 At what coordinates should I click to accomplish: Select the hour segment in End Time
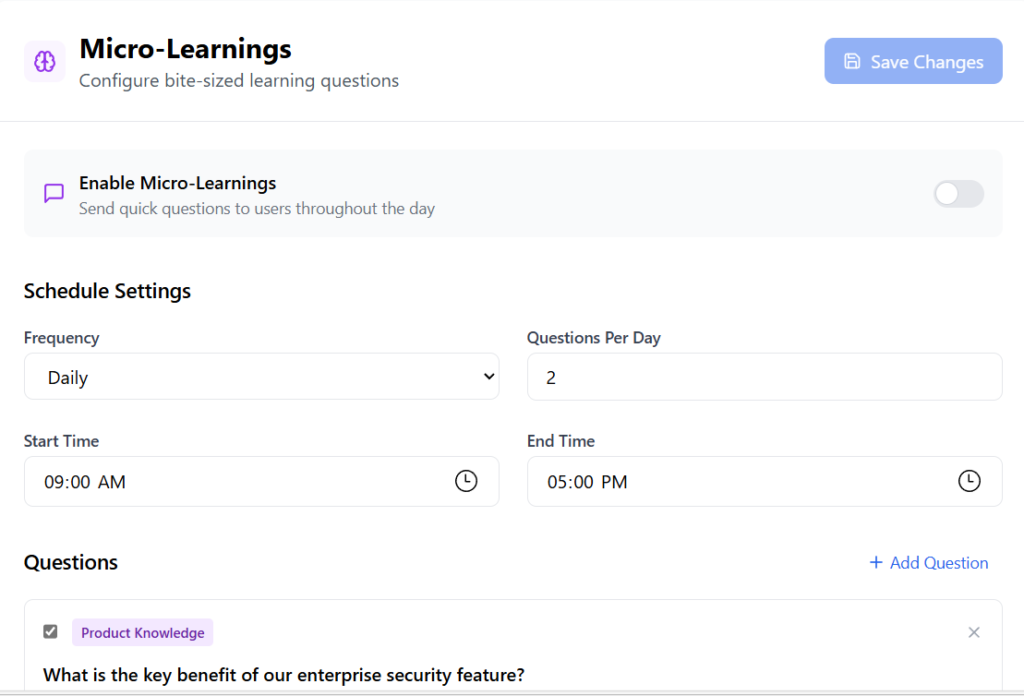[557, 482]
